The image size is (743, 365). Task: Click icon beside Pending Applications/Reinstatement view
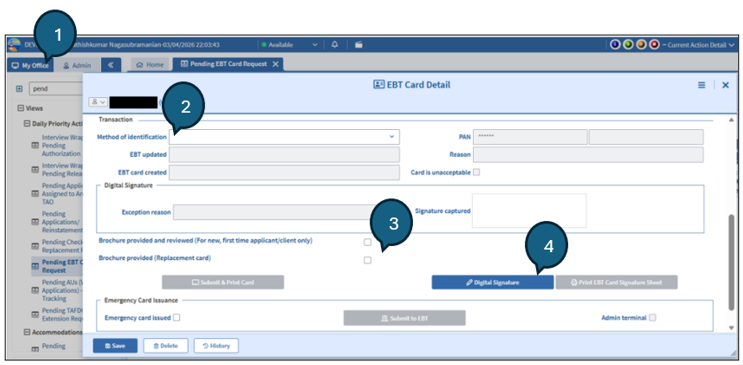tap(35, 222)
